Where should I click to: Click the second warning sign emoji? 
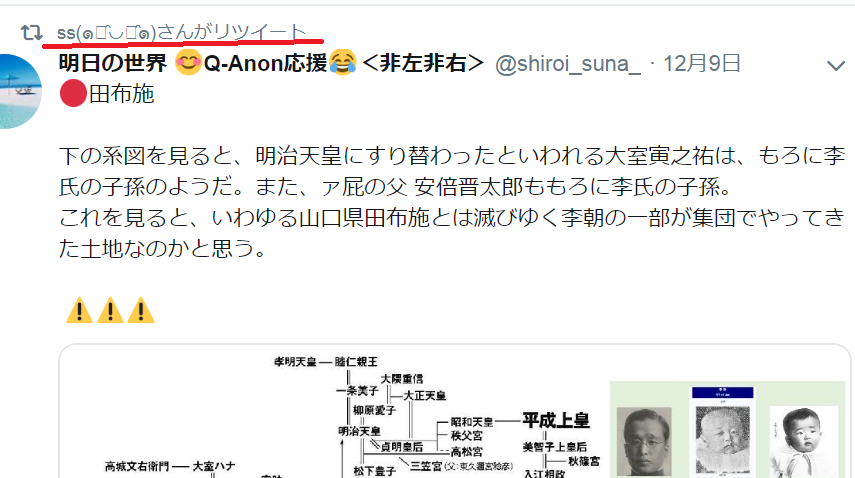[x=110, y=310]
